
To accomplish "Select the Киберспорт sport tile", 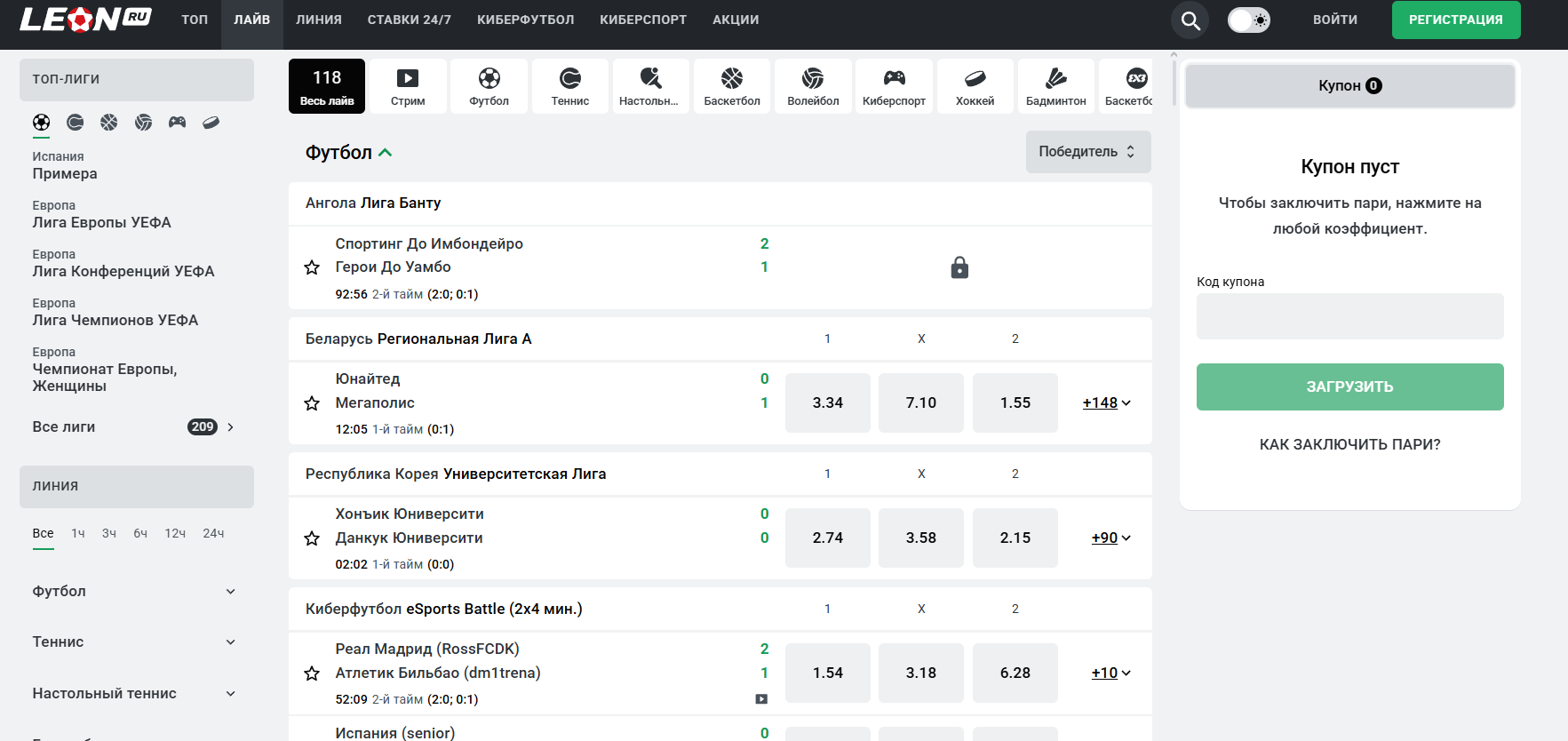I will click(894, 86).
